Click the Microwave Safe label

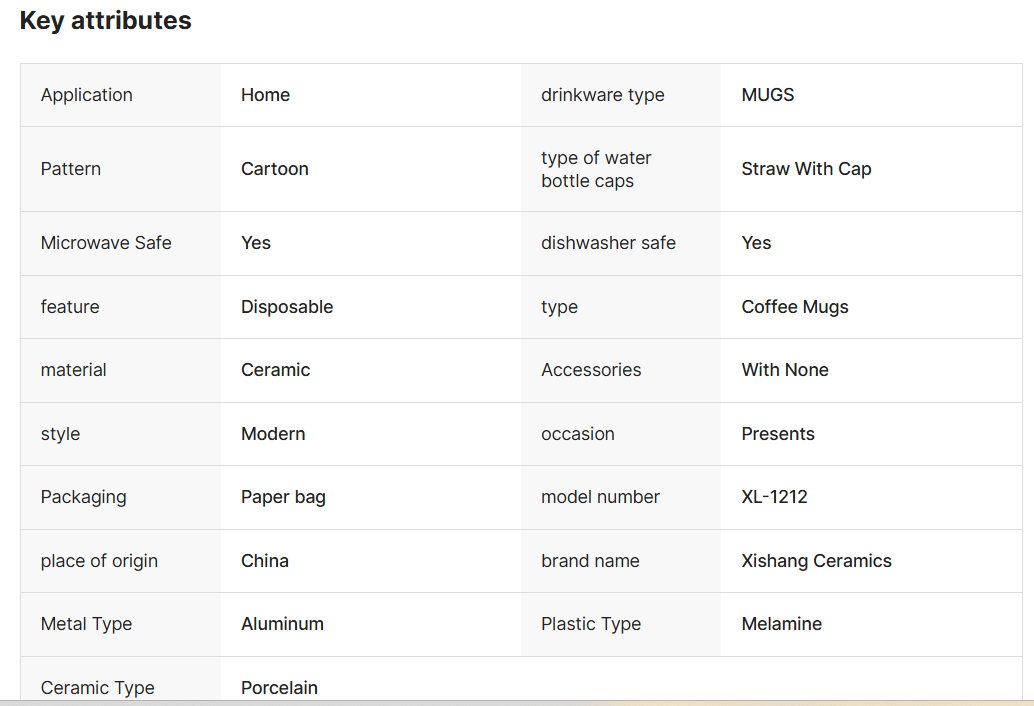pos(106,243)
